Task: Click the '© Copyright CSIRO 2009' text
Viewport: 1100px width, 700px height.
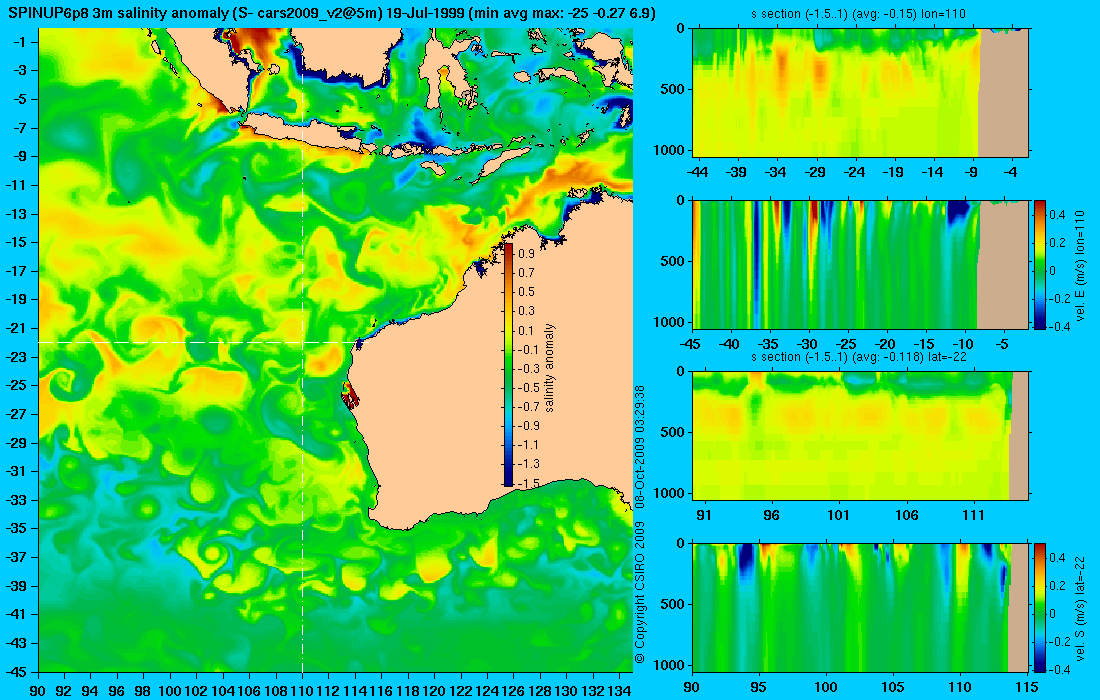Action: [639, 593]
